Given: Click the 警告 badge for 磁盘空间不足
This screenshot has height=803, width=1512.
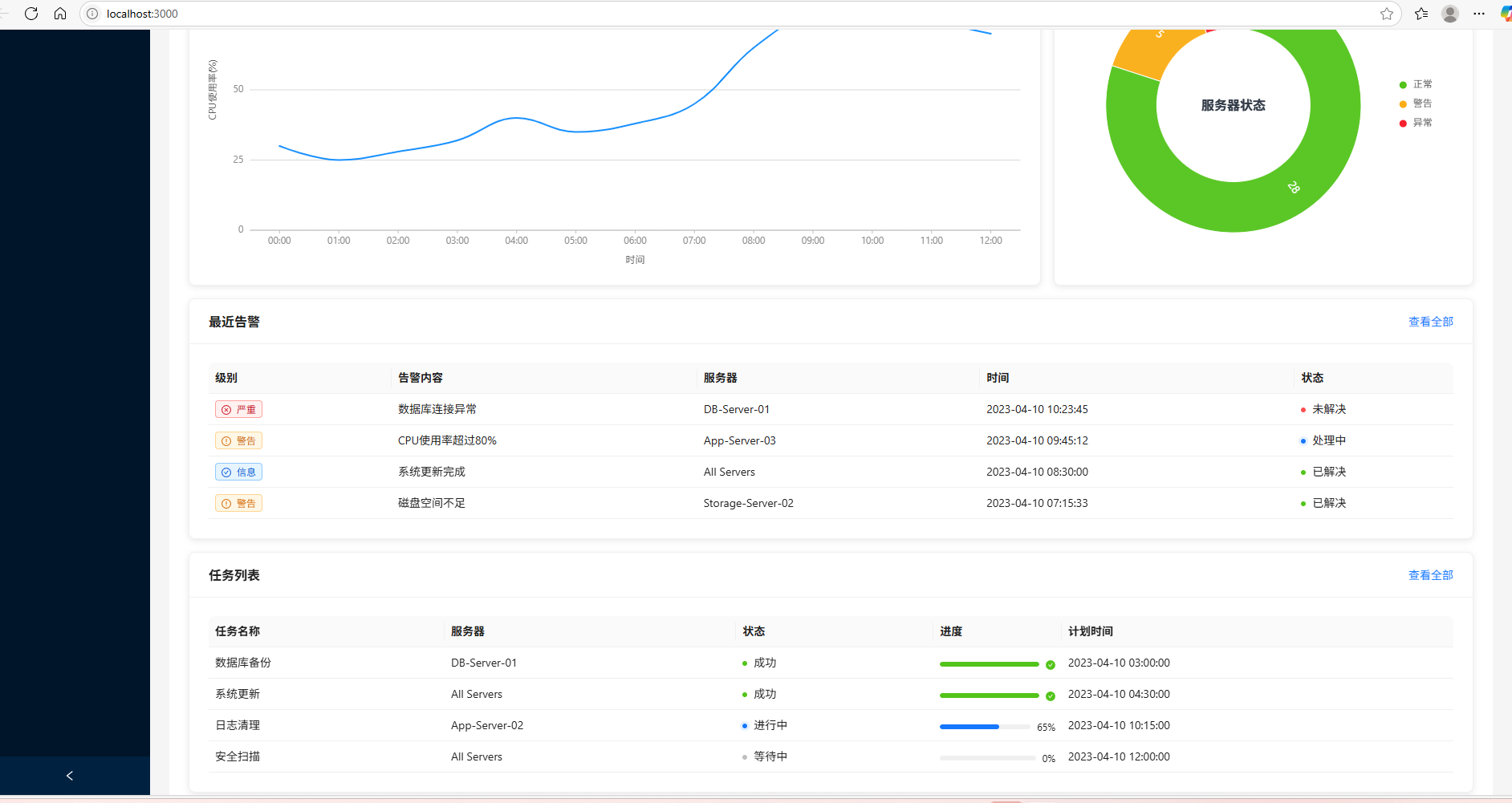Looking at the screenshot, I should [238, 503].
